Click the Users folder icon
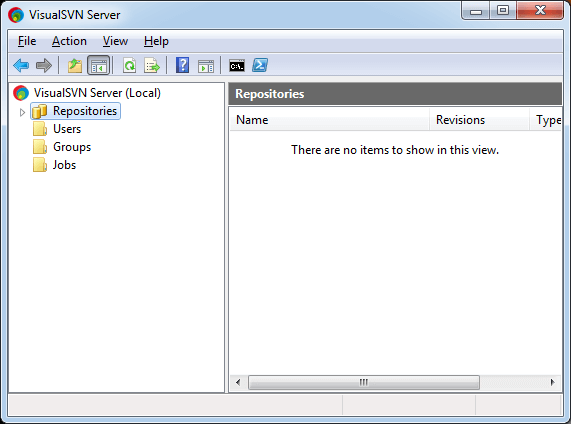The height and width of the screenshot is (424, 571). point(40,129)
